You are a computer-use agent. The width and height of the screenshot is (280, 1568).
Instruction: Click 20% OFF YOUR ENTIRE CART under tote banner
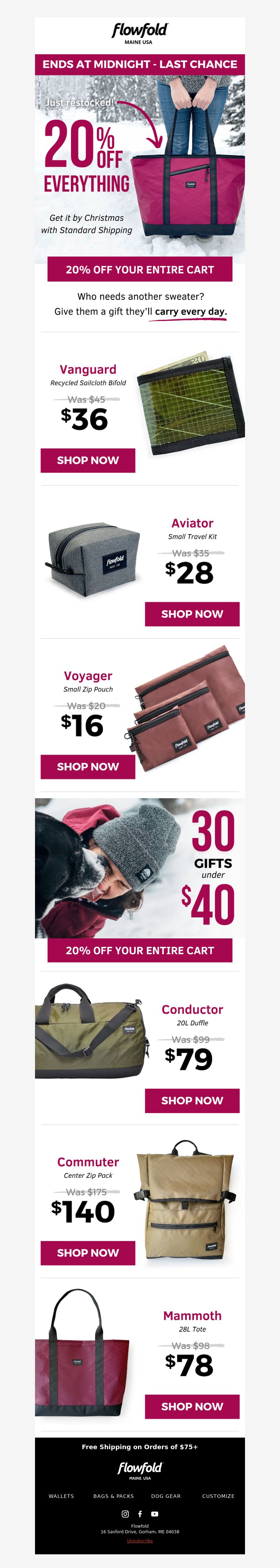coord(140,270)
